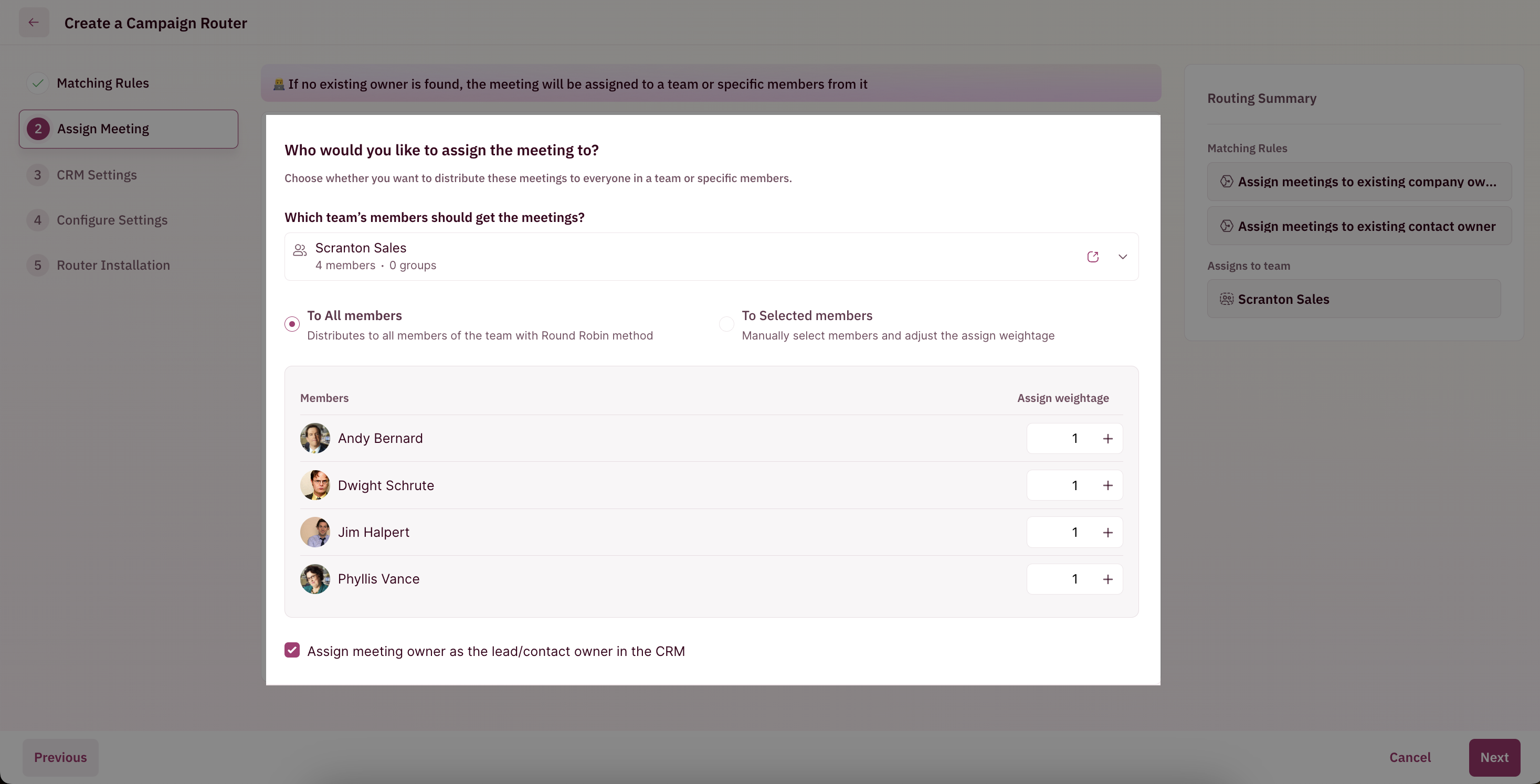The width and height of the screenshot is (1540, 784).
Task: Uncheck Assign meeting owner as CRM owner
Action: [292, 650]
